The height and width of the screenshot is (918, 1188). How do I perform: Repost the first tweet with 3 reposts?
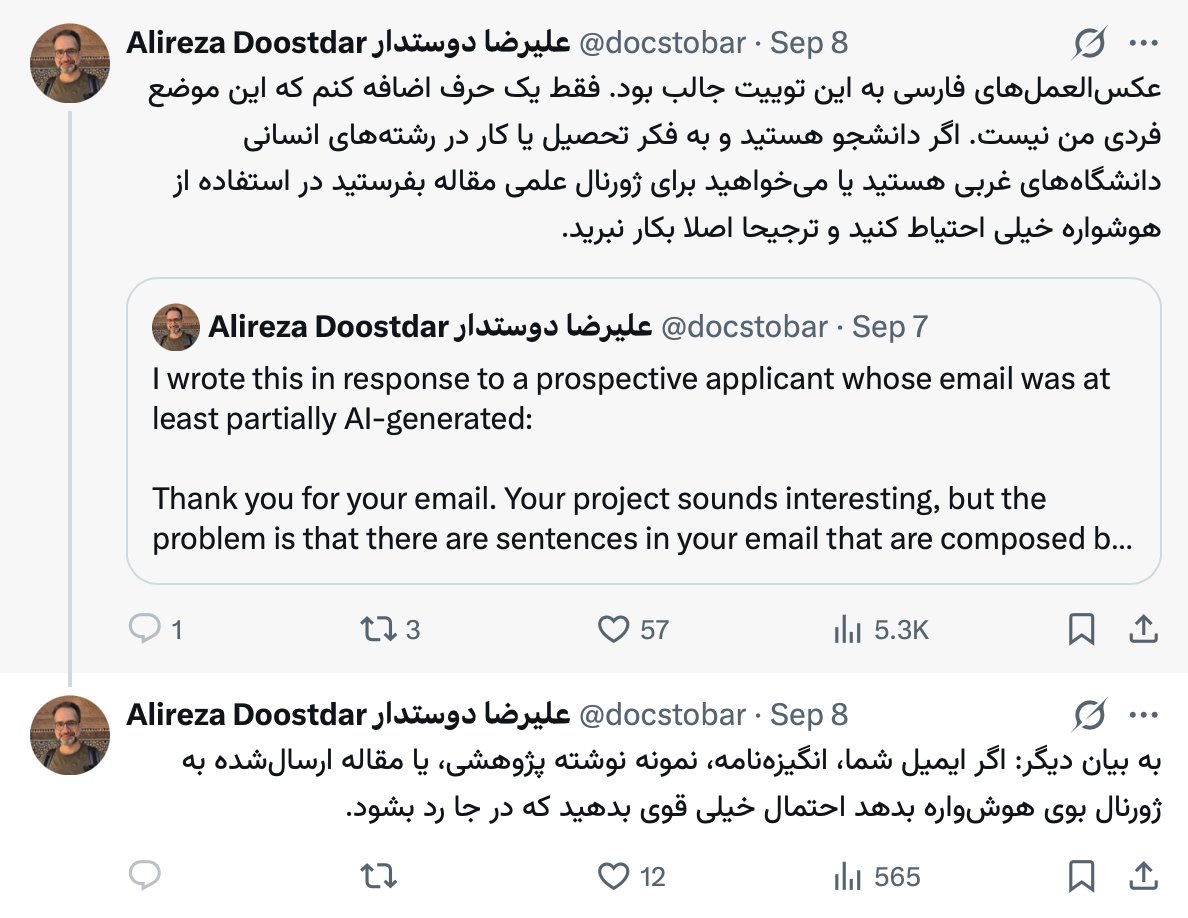[389, 629]
